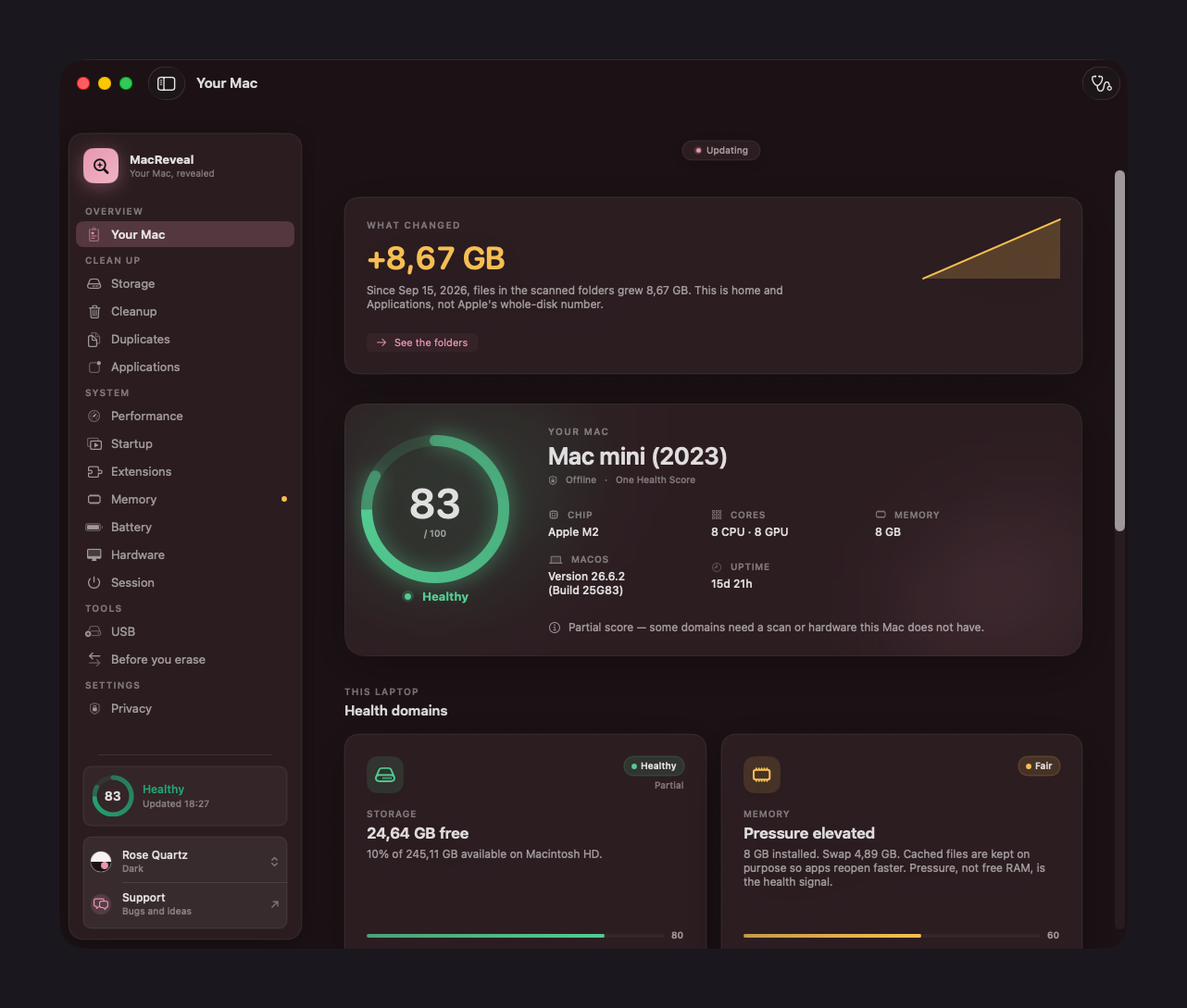Click the Mac mini (2023) title

(638, 456)
